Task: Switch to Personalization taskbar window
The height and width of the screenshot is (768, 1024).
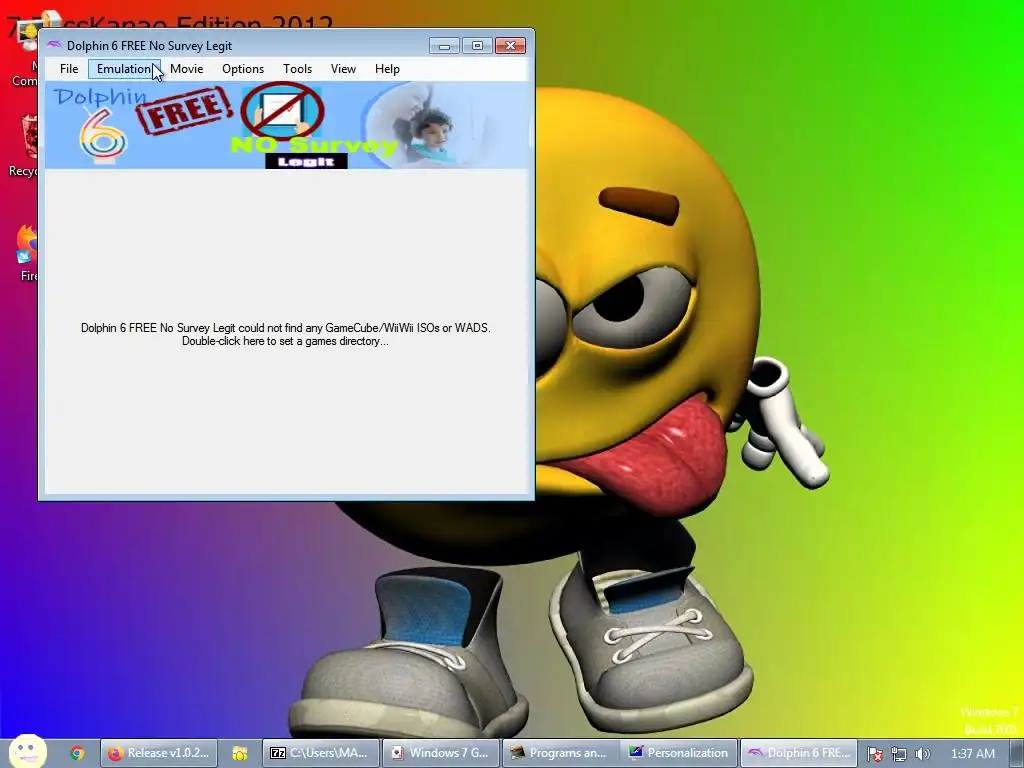Action: coord(679,753)
